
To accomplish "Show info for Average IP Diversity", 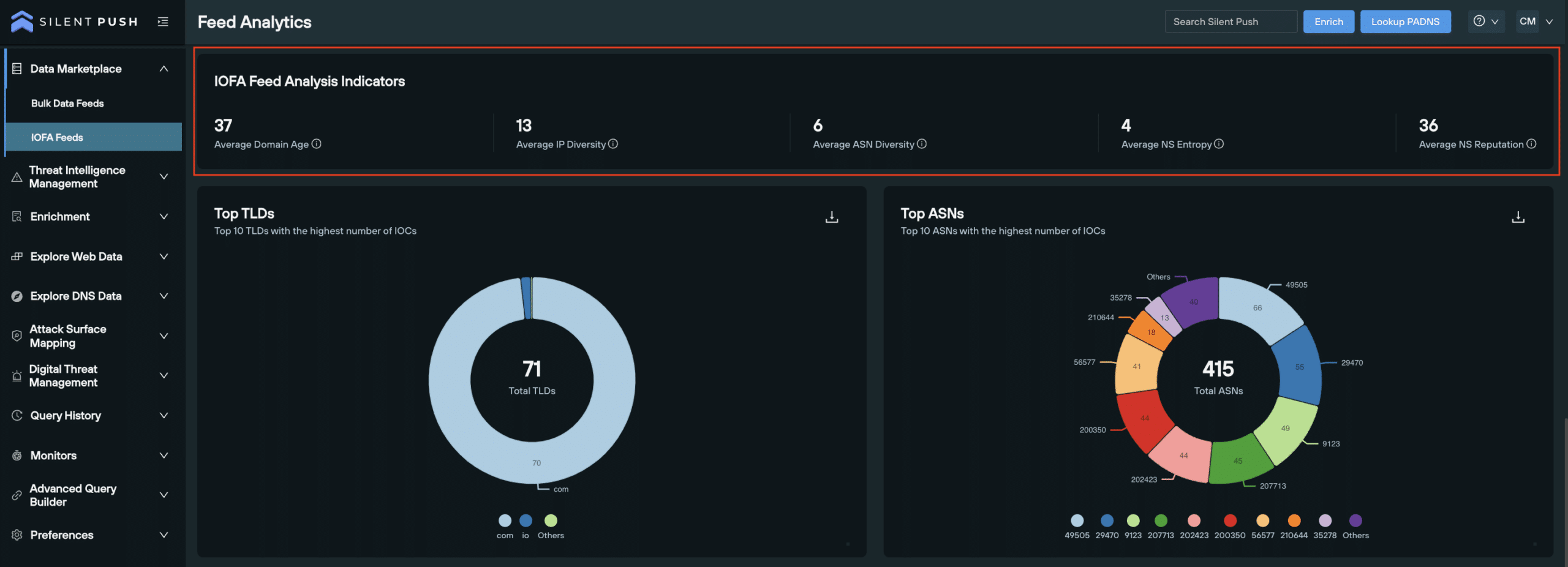I will pyautogui.click(x=613, y=144).
